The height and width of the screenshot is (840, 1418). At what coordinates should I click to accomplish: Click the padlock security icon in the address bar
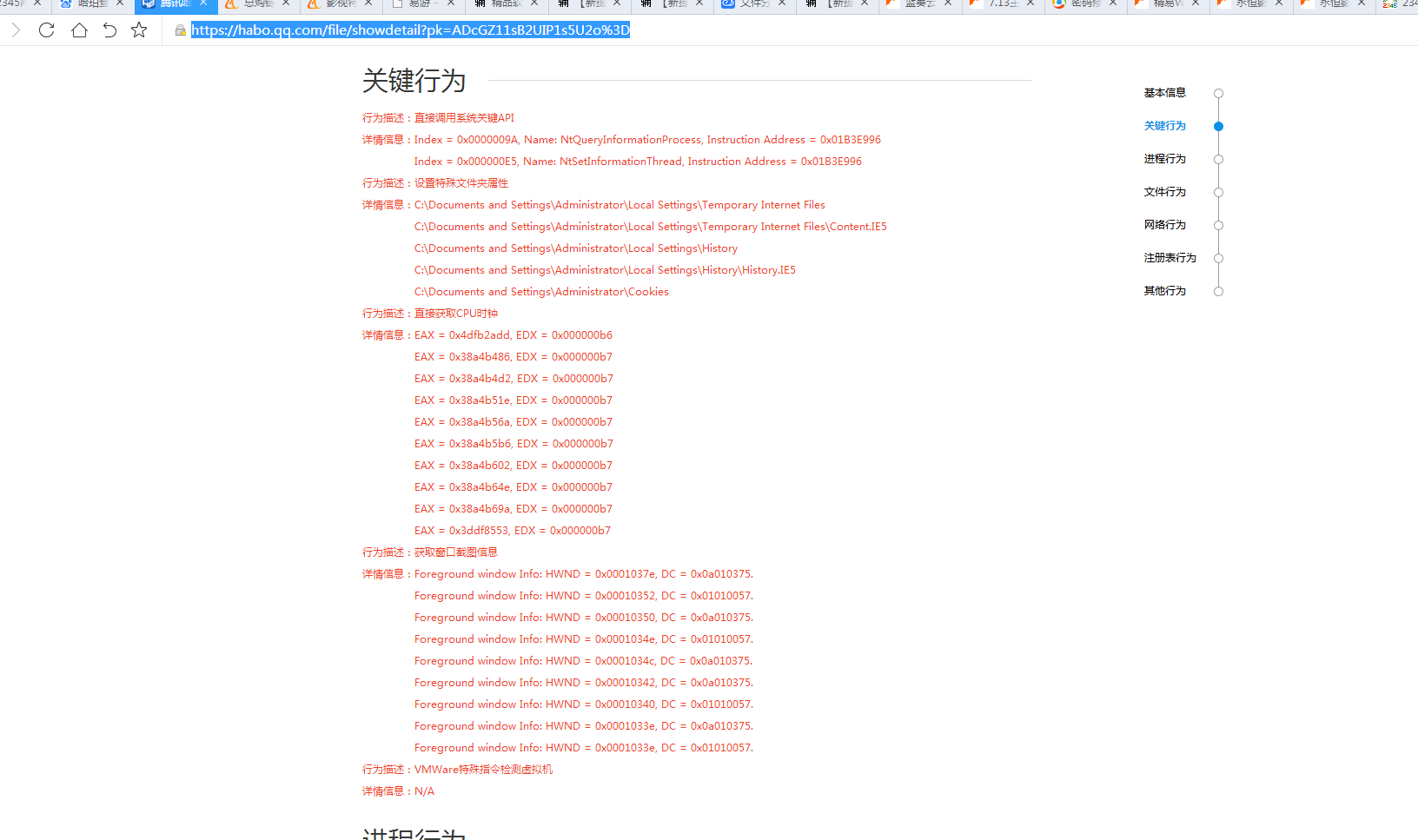point(181,30)
